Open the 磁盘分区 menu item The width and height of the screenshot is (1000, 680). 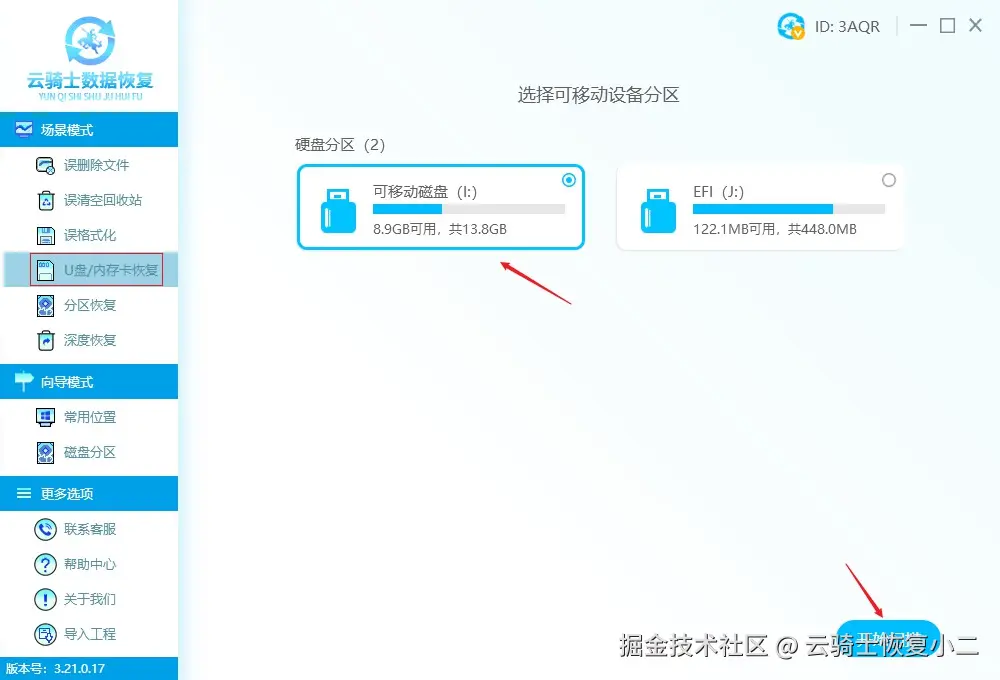pos(89,452)
